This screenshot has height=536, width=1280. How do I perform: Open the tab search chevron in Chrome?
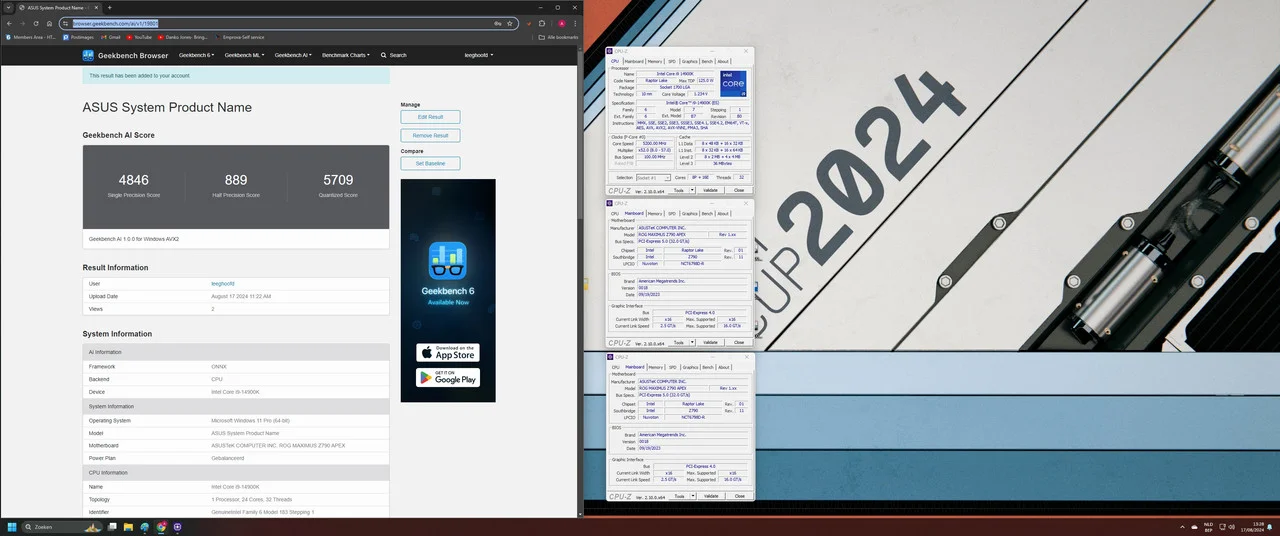[8, 7]
